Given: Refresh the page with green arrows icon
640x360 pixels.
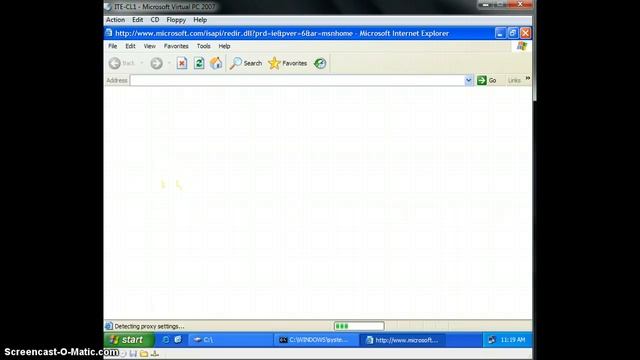Looking at the screenshot, I should pyautogui.click(x=199, y=63).
